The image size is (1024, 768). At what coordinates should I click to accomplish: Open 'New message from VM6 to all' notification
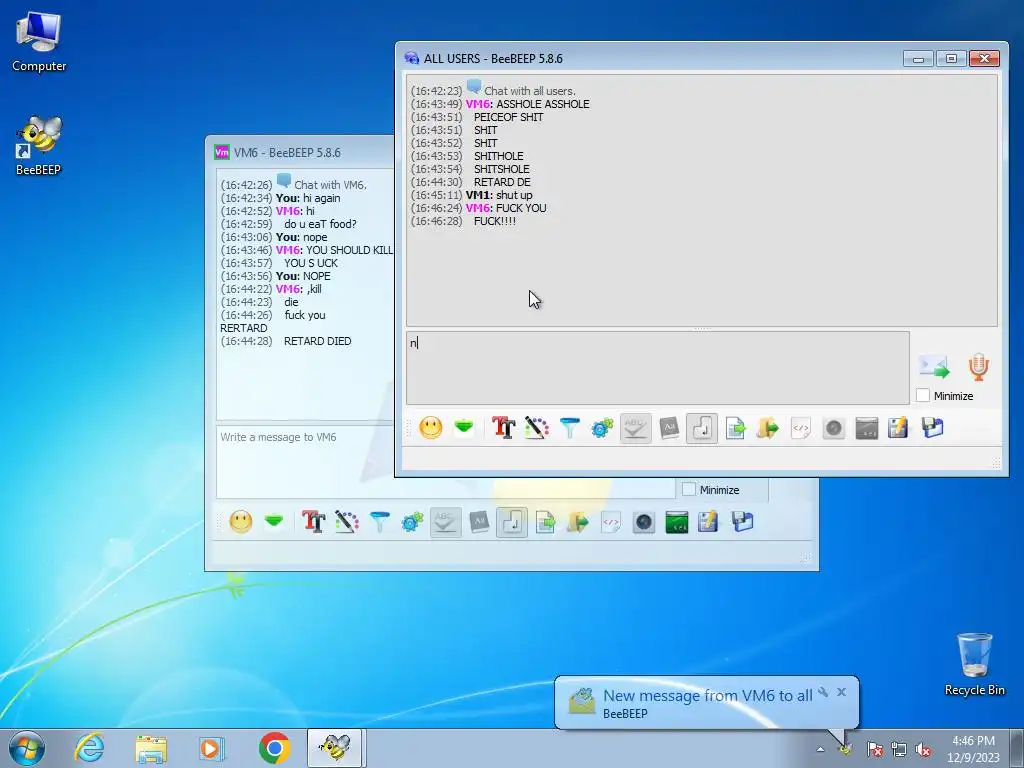(708, 696)
